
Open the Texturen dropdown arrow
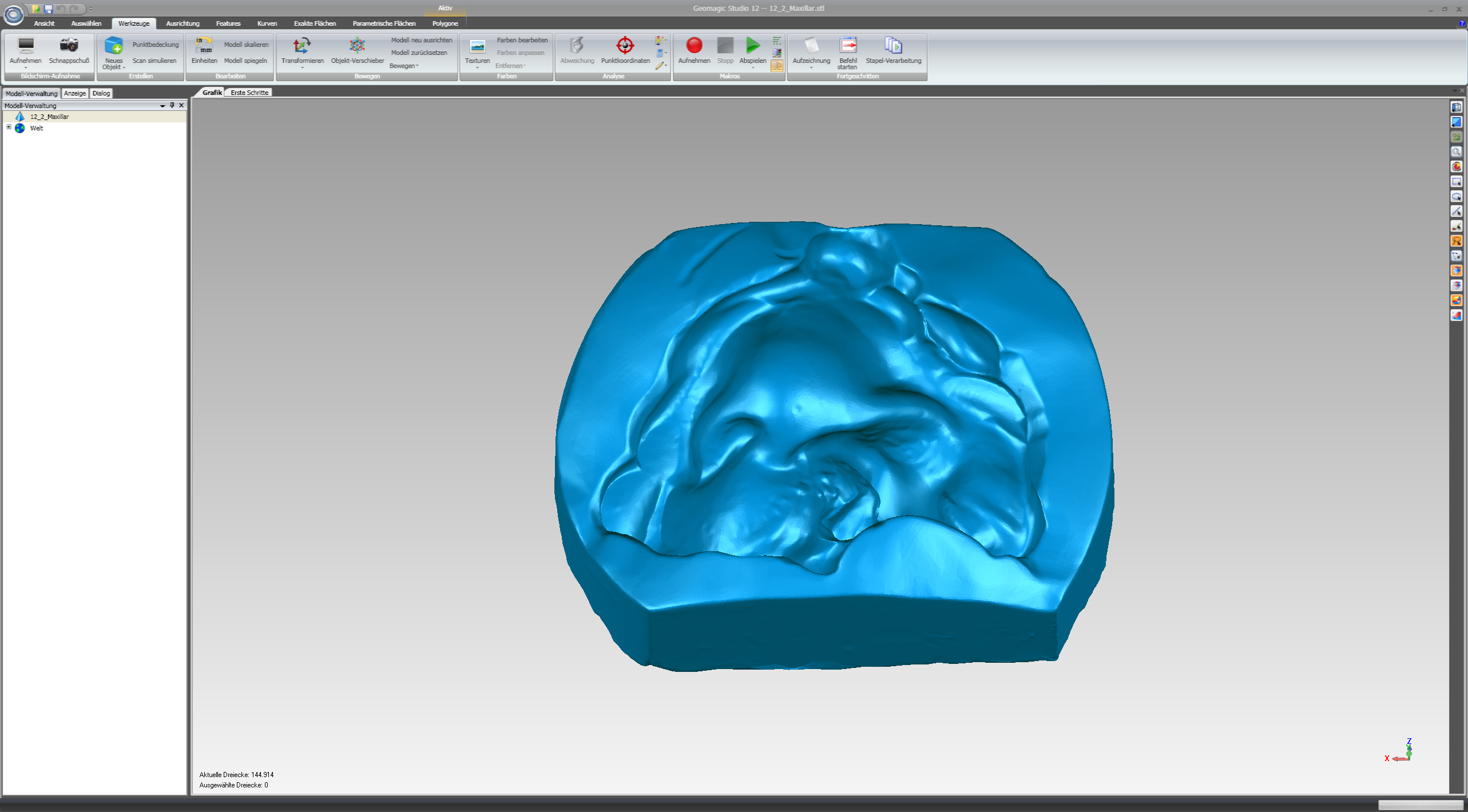tap(477, 67)
